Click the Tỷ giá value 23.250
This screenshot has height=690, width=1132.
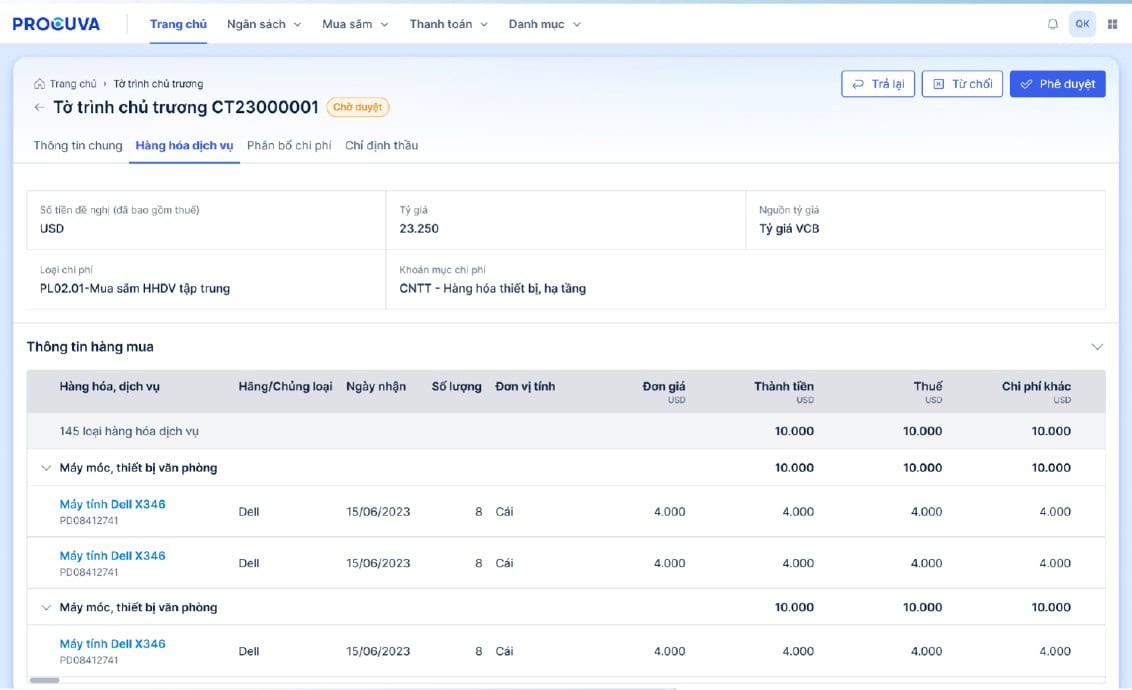(x=419, y=229)
